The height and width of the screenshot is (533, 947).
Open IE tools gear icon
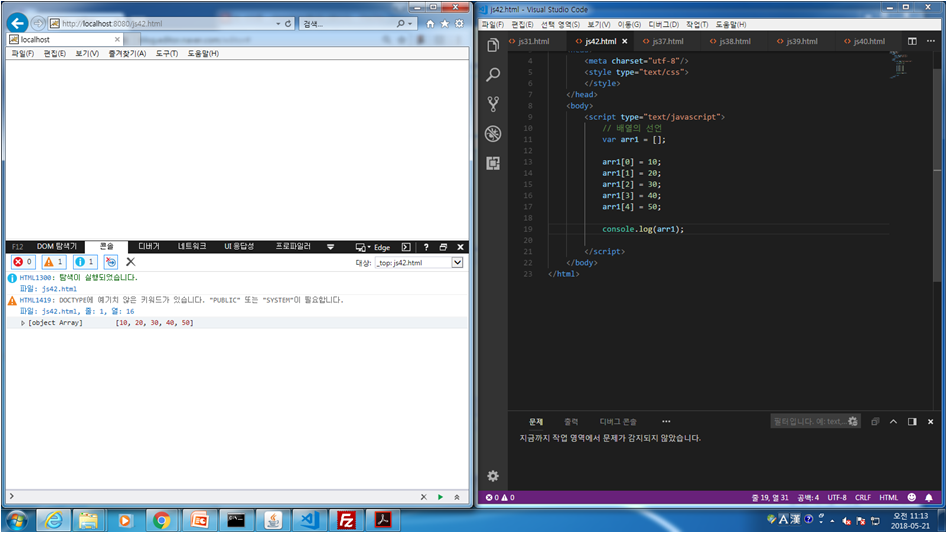pos(459,24)
